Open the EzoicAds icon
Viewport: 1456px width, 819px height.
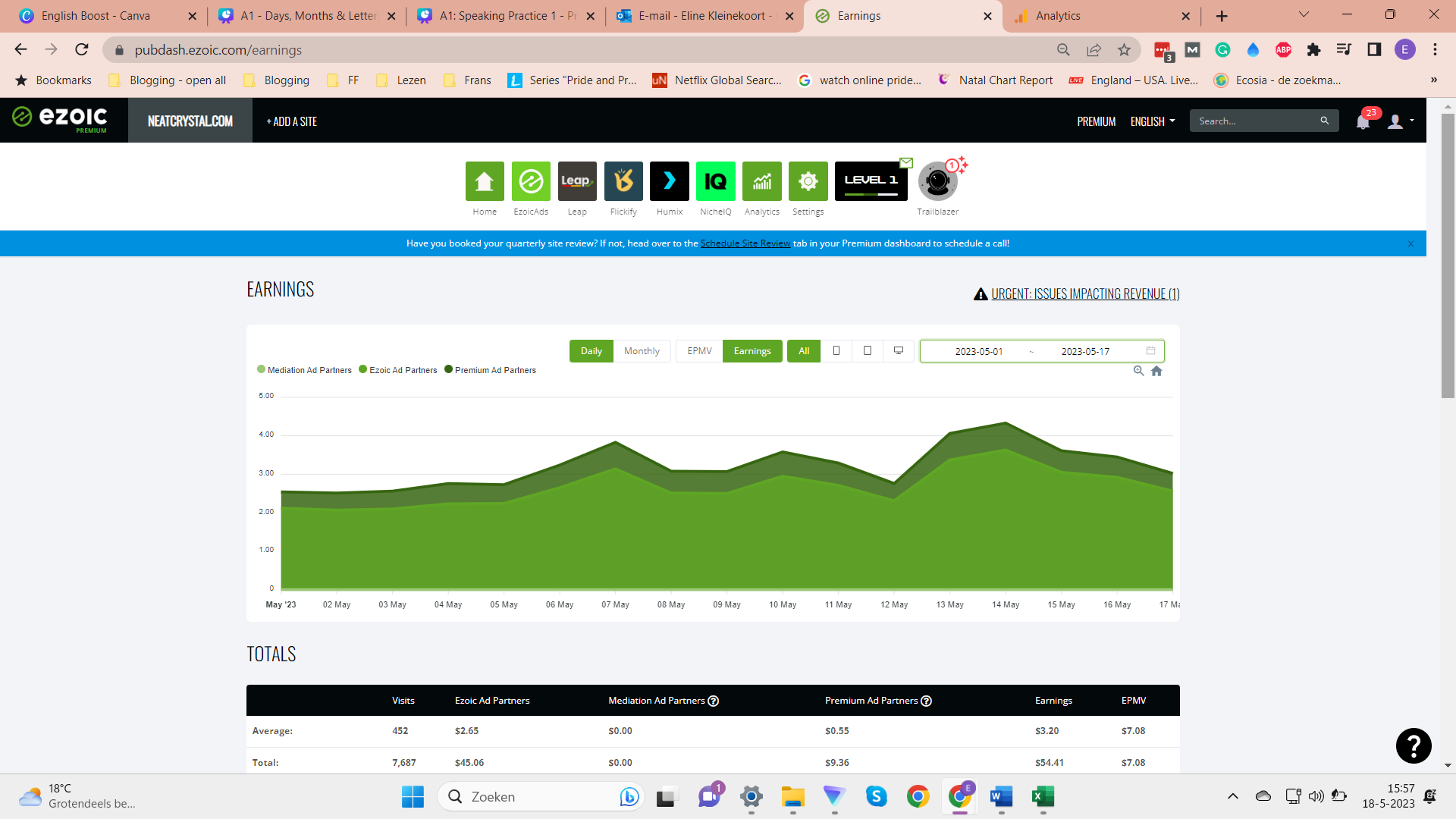[531, 180]
